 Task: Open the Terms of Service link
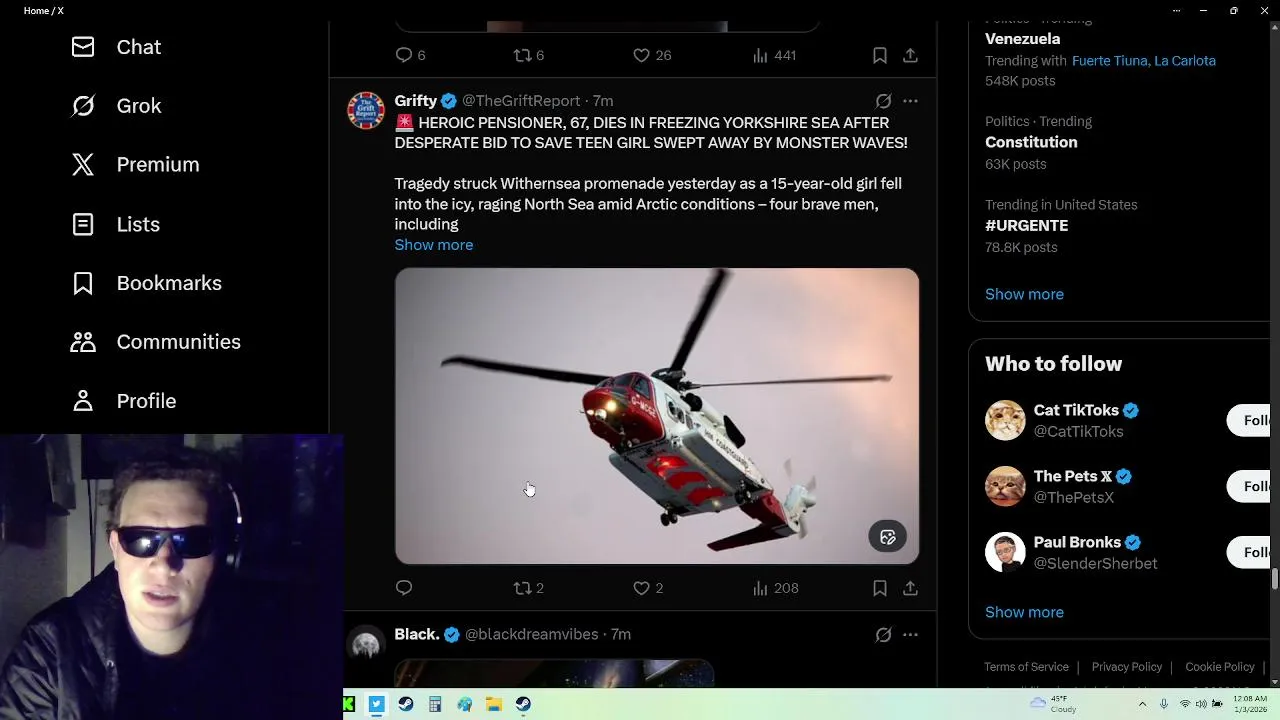coord(1026,667)
